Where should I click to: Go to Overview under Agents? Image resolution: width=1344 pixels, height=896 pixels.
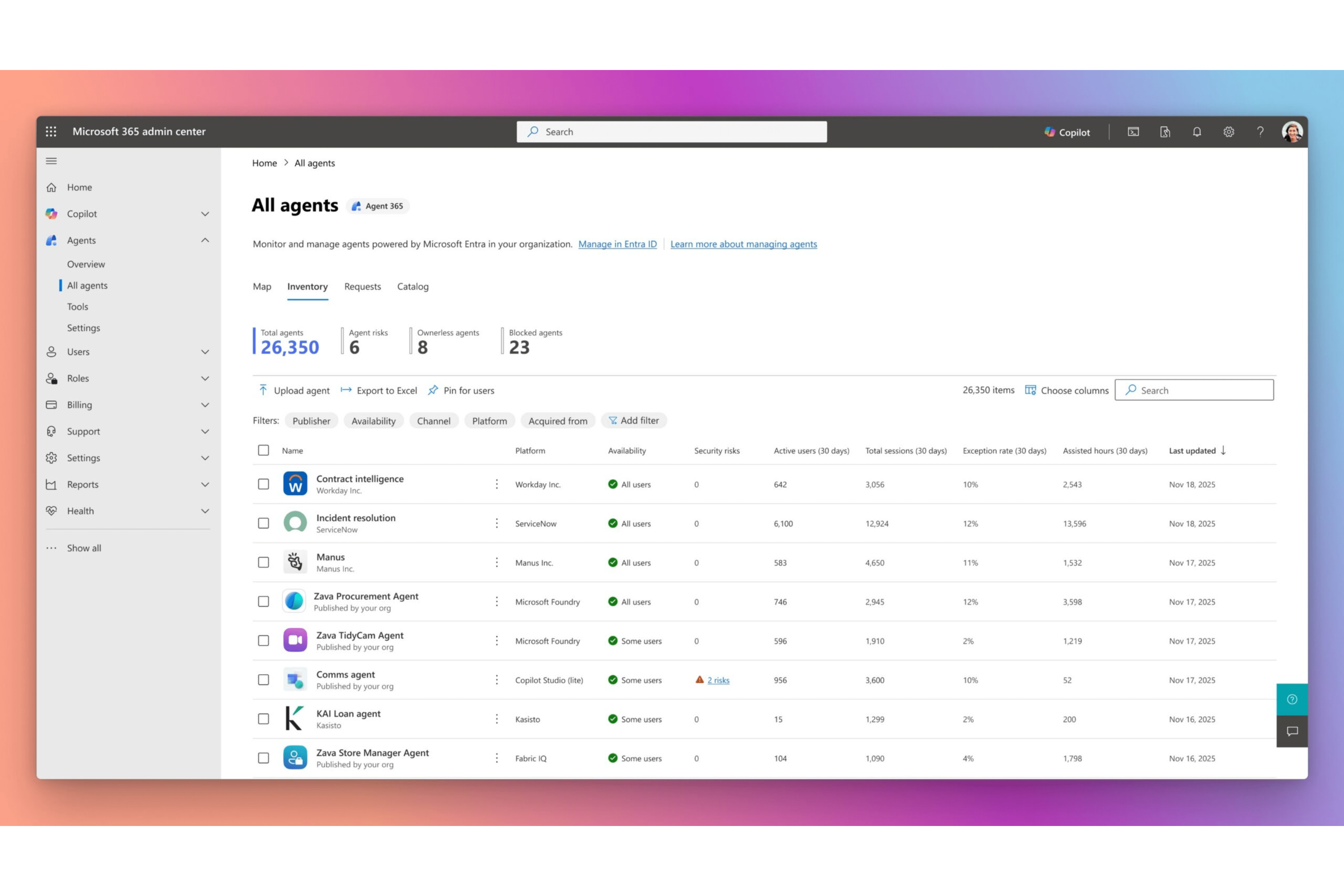pos(86,264)
